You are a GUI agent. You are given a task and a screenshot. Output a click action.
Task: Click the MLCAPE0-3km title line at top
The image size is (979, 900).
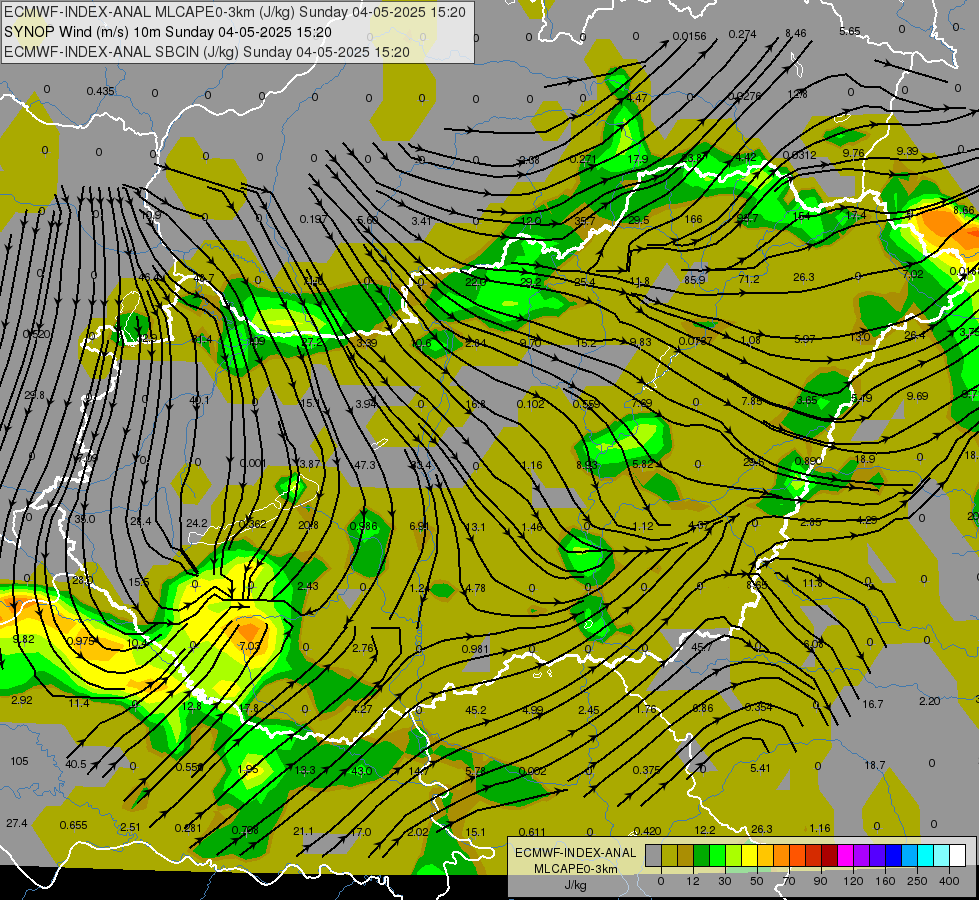click(235, 12)
